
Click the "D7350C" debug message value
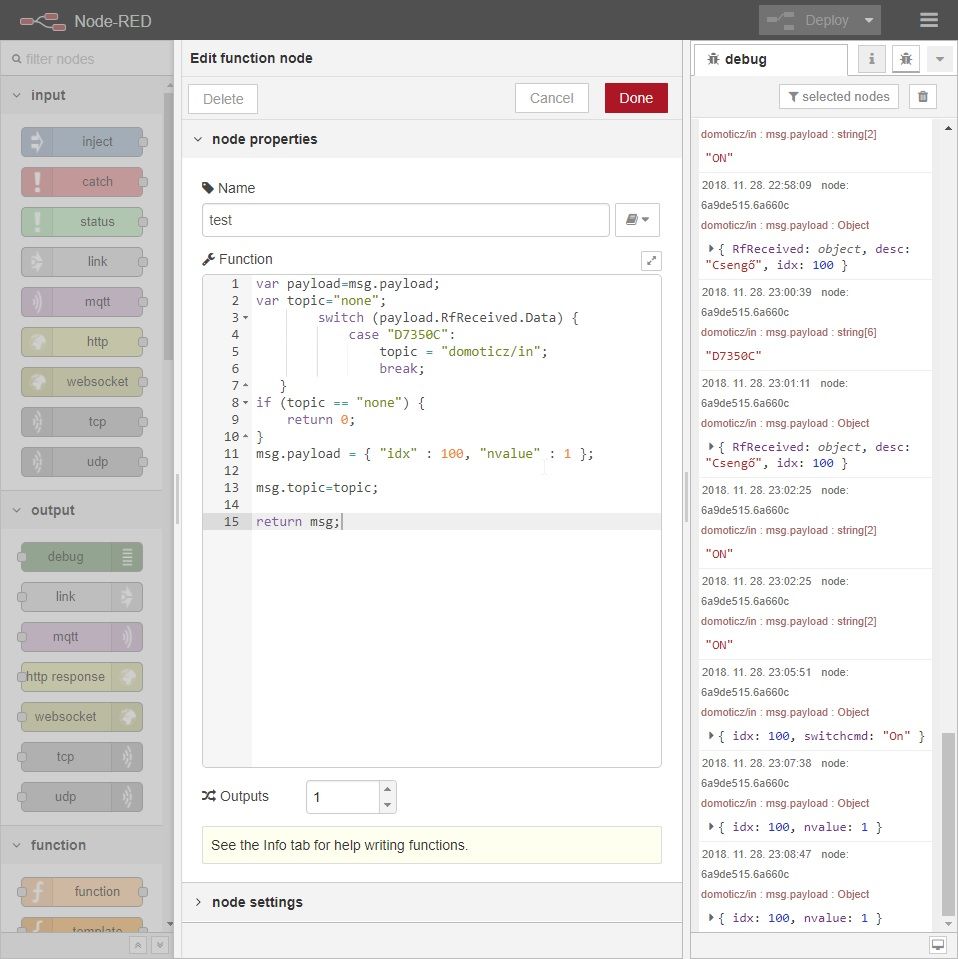tap(733, 356)
